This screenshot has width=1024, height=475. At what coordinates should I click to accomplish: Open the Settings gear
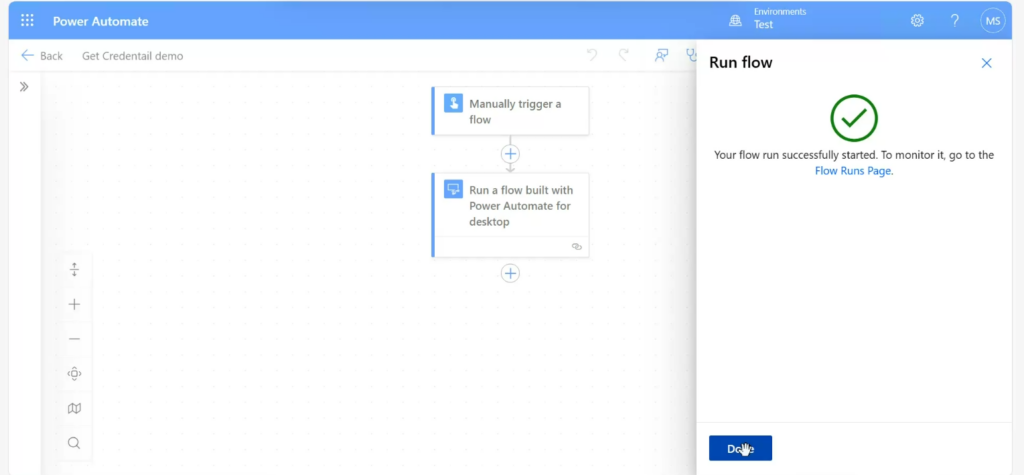point(917,21)
